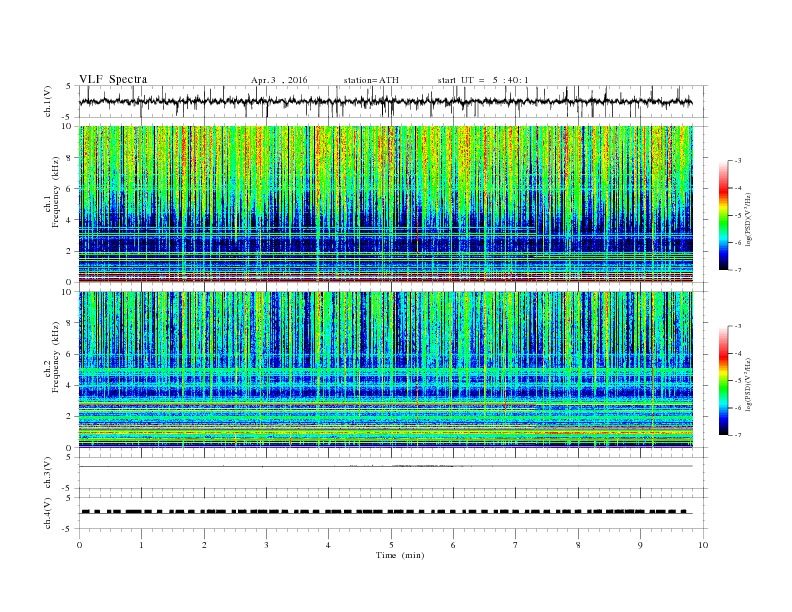The height and width of the screenshot is (612, 792).
Task: Click the ch.2 spectrogram color scale bar
Action: click(x=723, y=381)
